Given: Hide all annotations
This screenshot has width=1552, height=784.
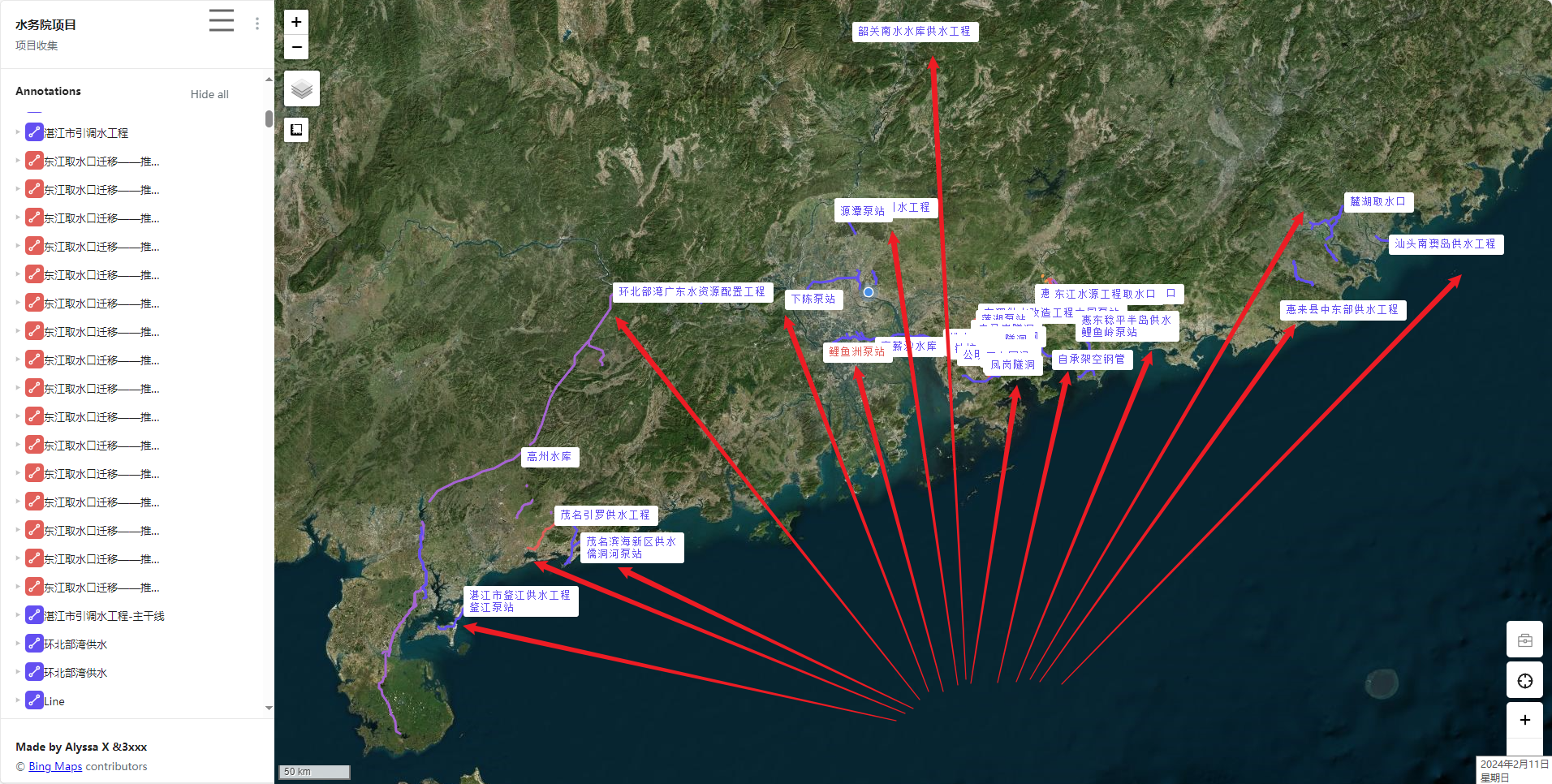Looking at the screenshot, I should tap(209, 94).
